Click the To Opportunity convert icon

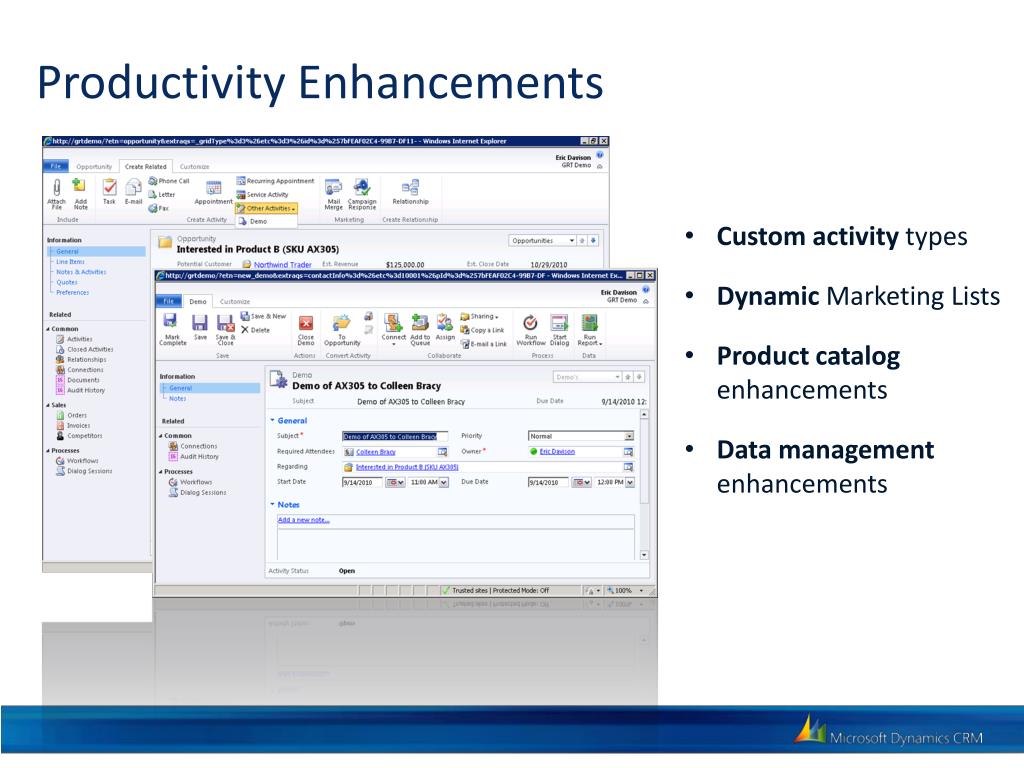(342, 330)
